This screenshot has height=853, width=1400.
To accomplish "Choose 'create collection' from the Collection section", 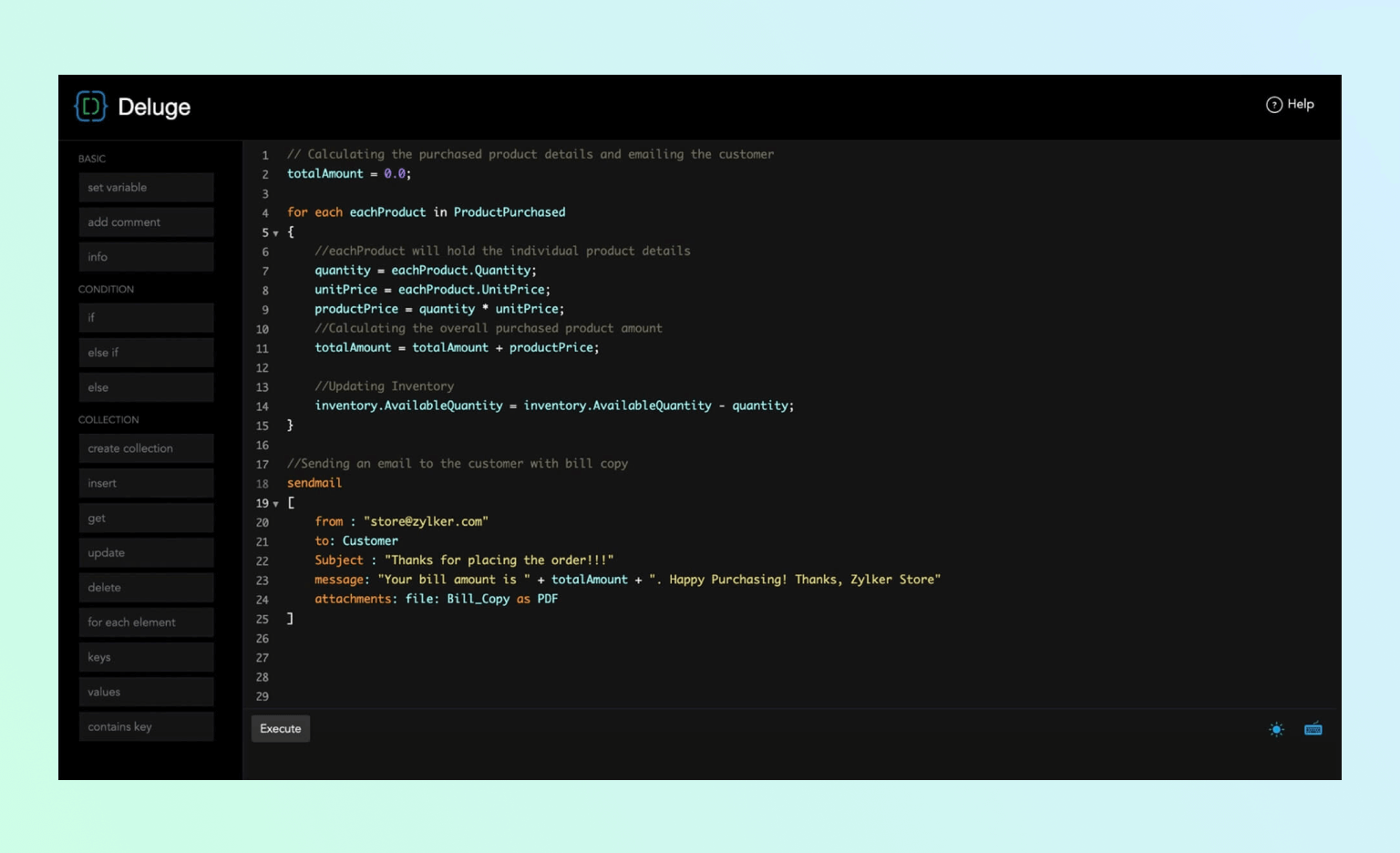I will [x=146, y=448].
